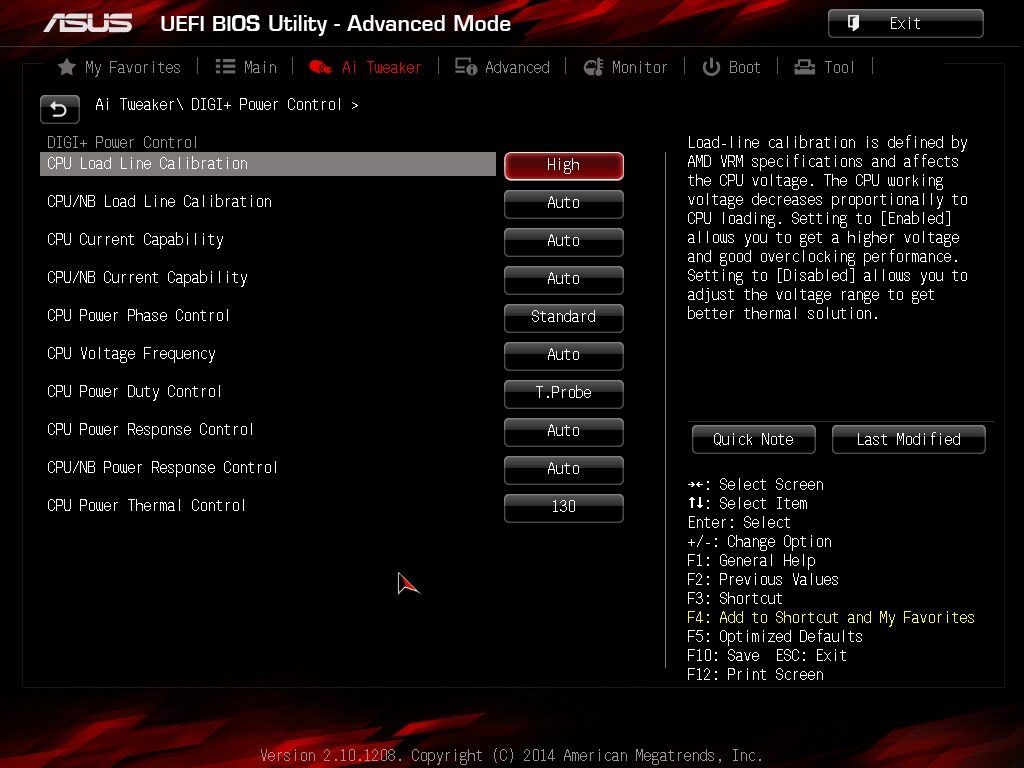Select the CPU Power Phase Control label

tap(138, 315)
